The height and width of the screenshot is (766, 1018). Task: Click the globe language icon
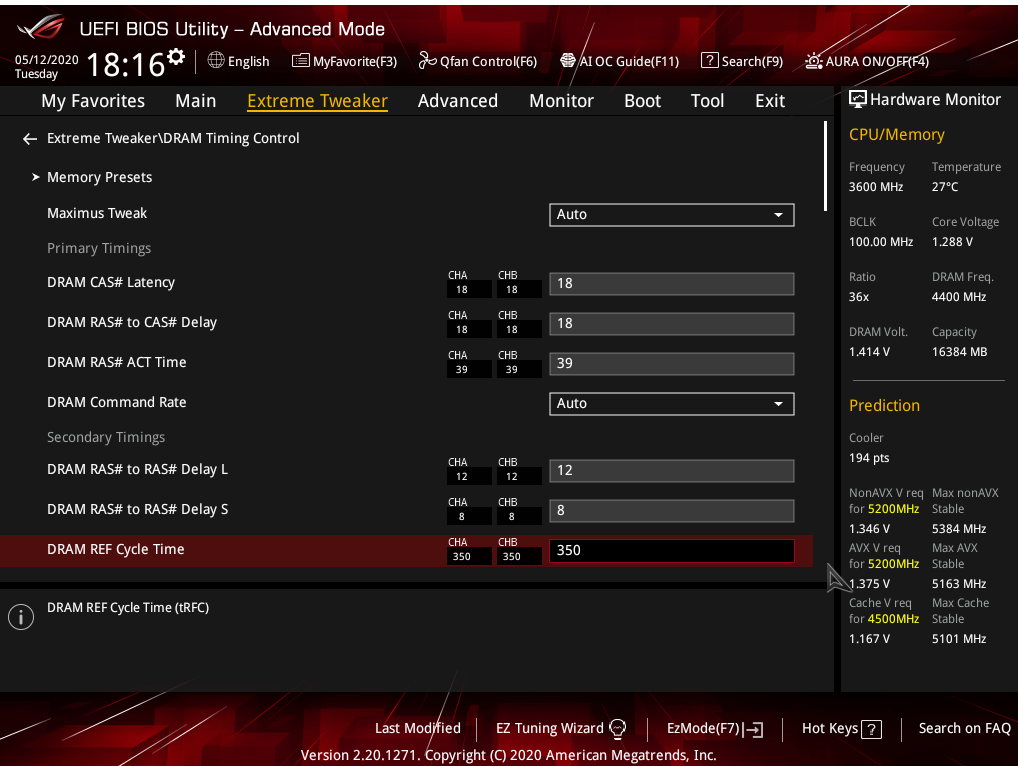216,60
